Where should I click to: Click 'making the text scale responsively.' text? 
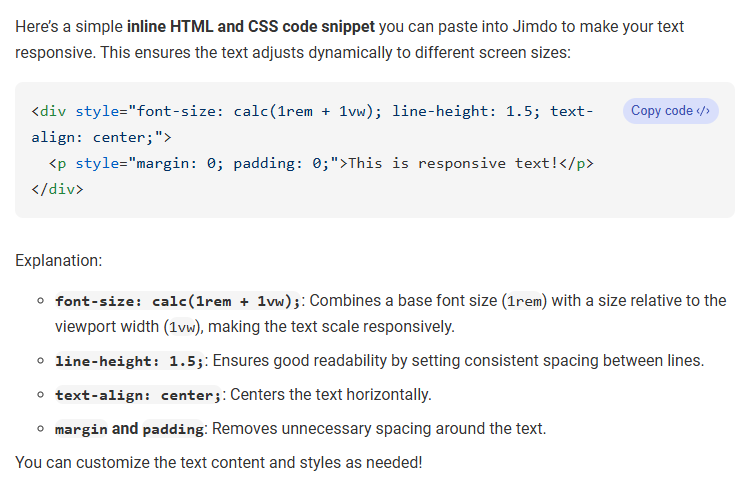[x=331, y=327]
